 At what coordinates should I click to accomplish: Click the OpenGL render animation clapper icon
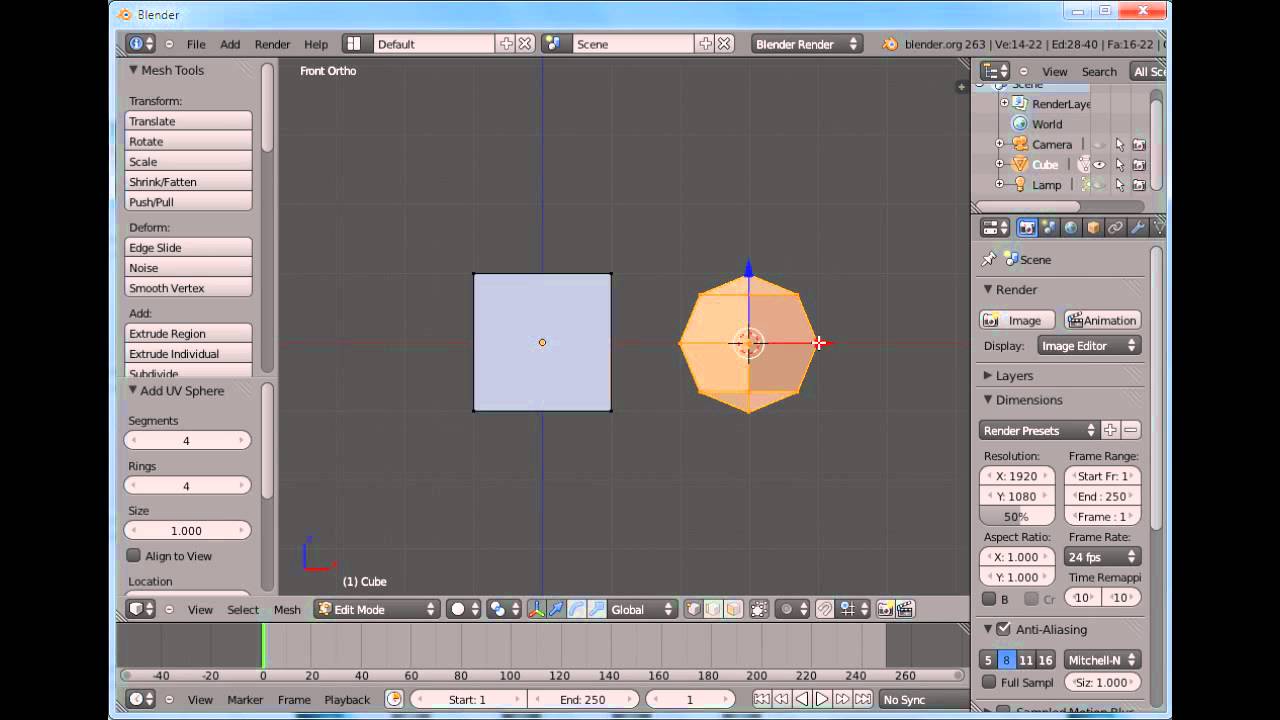tap(904, 609)
